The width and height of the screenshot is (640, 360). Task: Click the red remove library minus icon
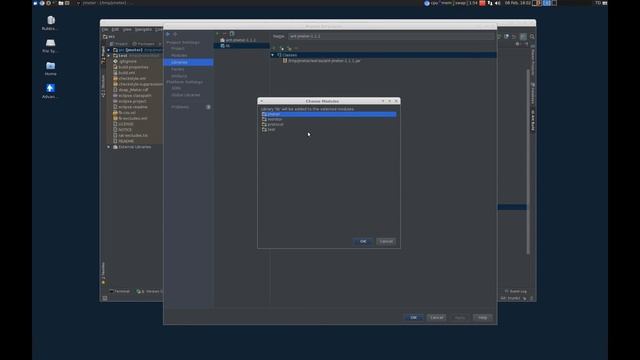(225, 33)
